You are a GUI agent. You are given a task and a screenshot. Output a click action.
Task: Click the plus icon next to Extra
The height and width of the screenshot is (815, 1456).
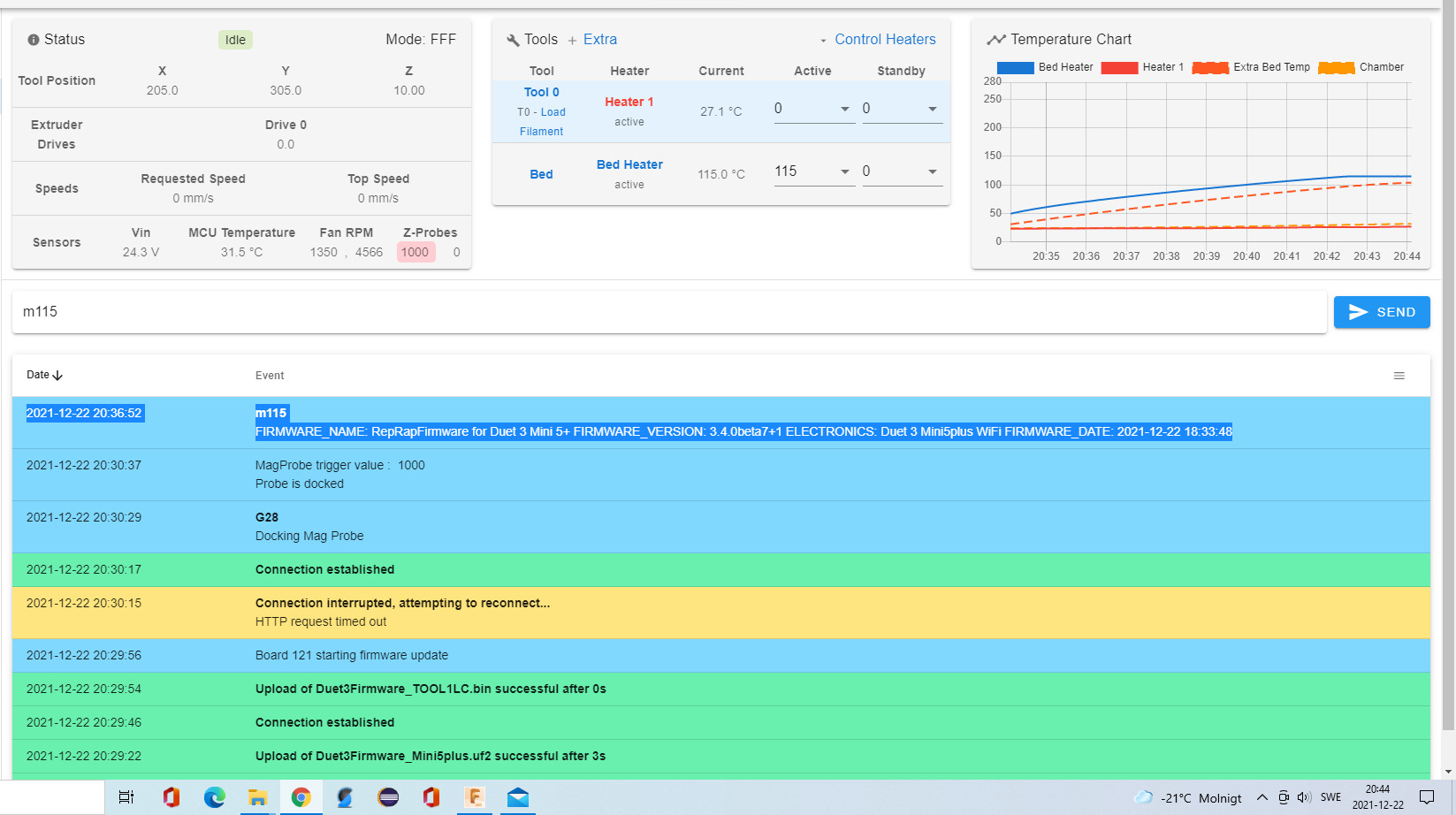(572, 41)
